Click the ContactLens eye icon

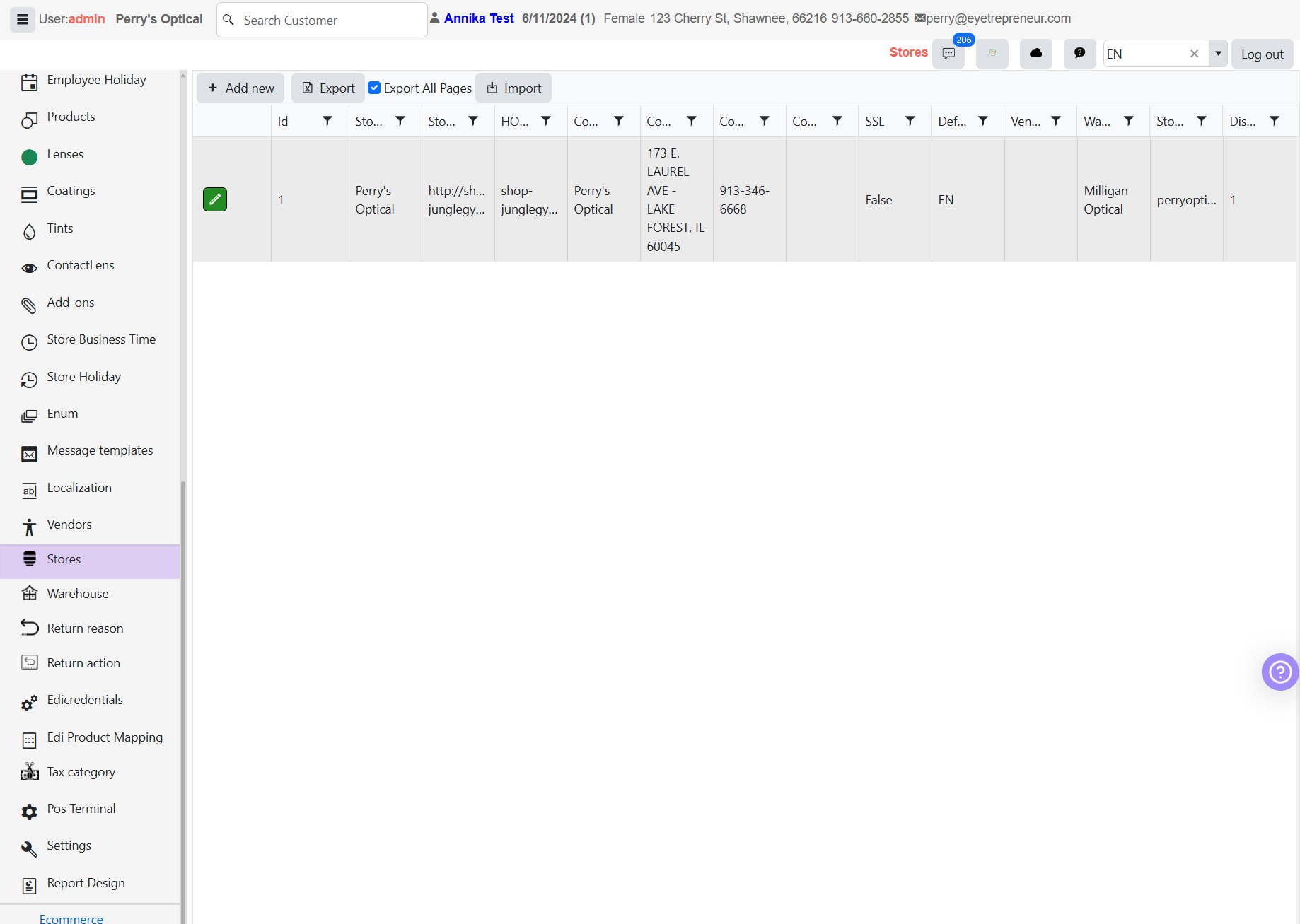(29, 268)
